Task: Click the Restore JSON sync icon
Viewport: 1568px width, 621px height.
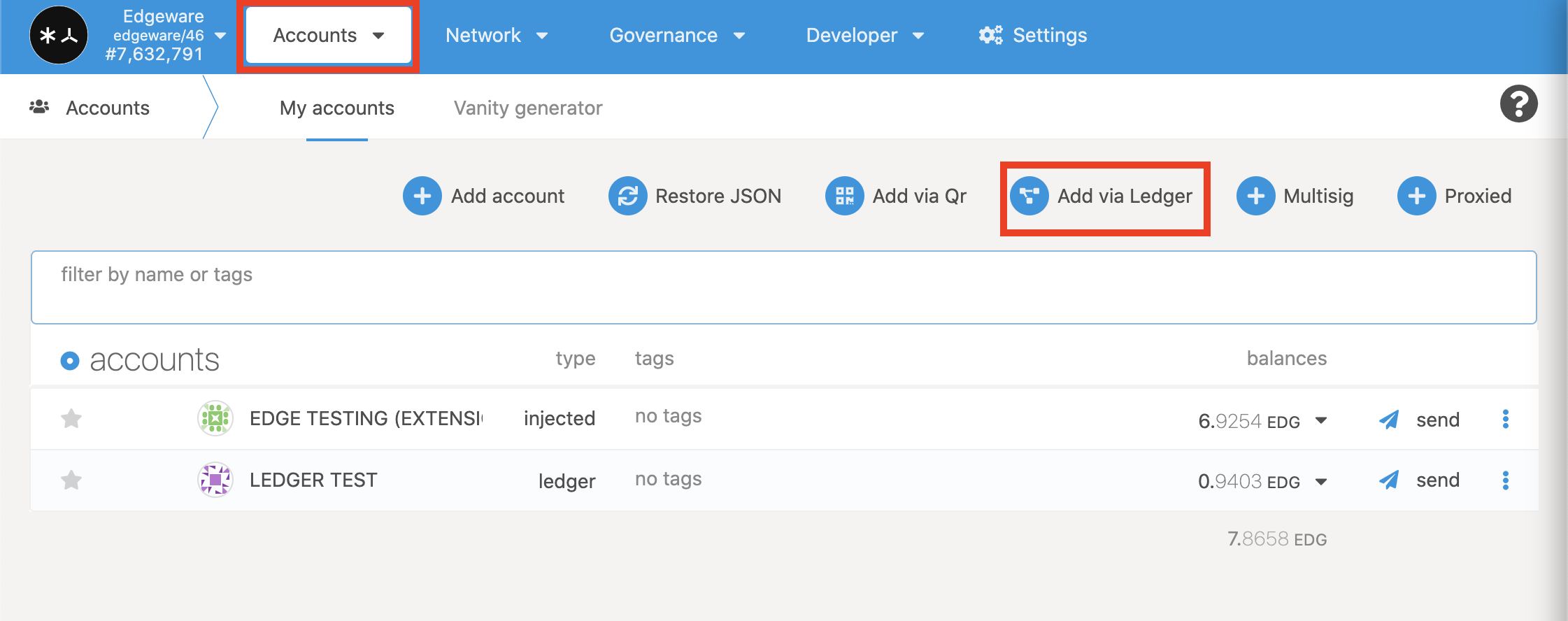Action: (627, 196)
